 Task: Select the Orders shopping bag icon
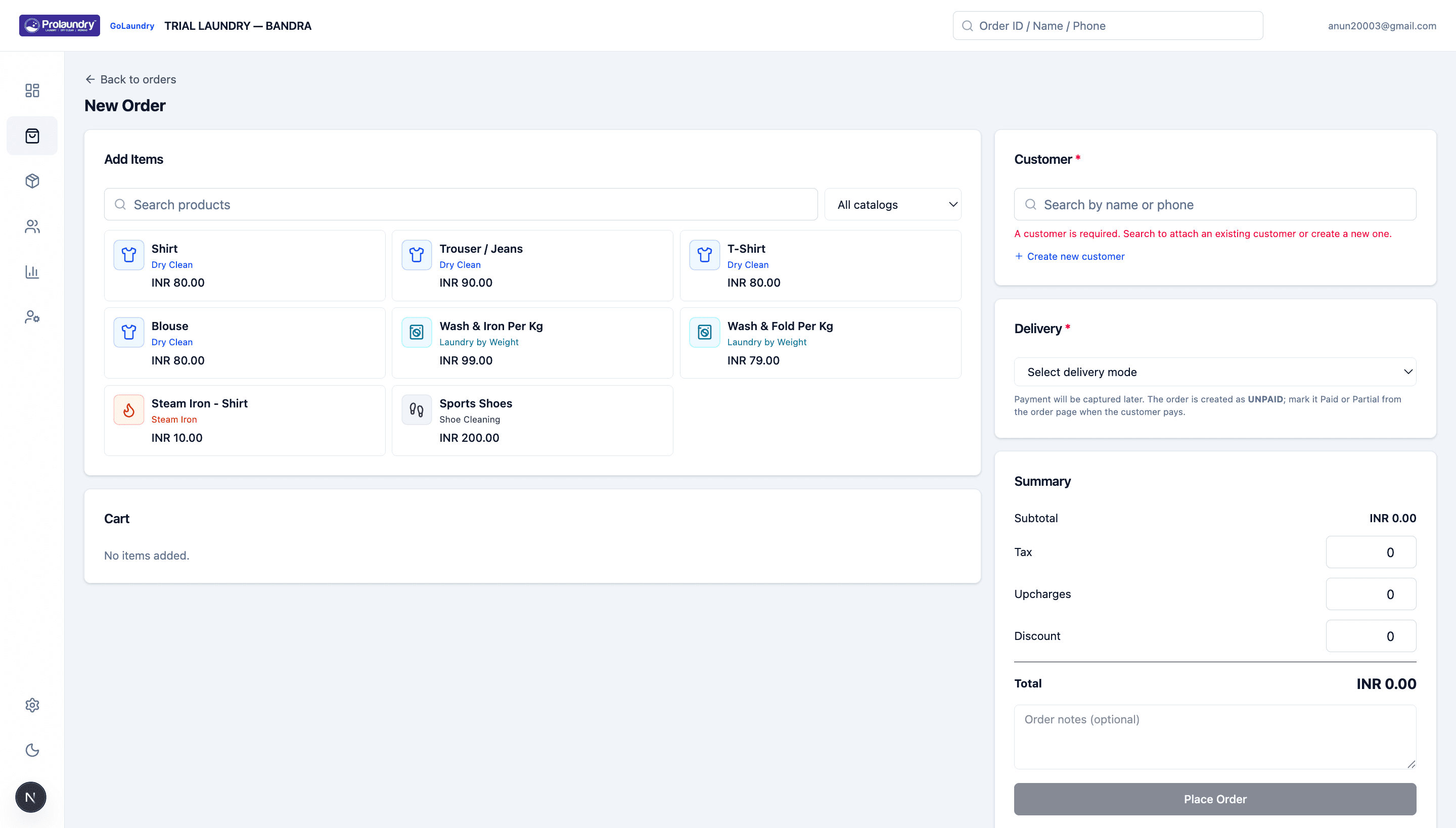pyautogui.click(x=32, y=135)
